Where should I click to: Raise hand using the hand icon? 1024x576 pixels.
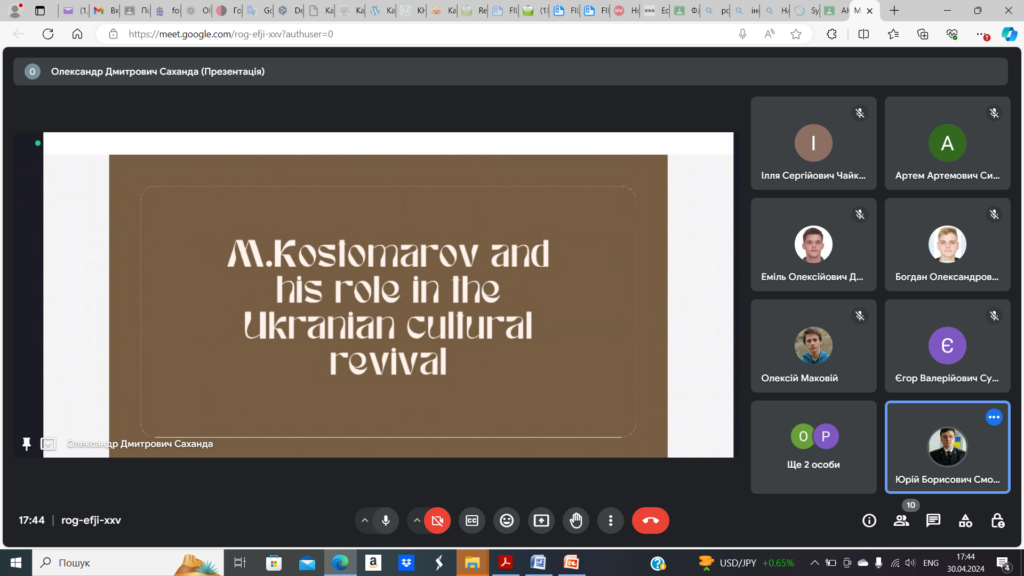(576, 520)
